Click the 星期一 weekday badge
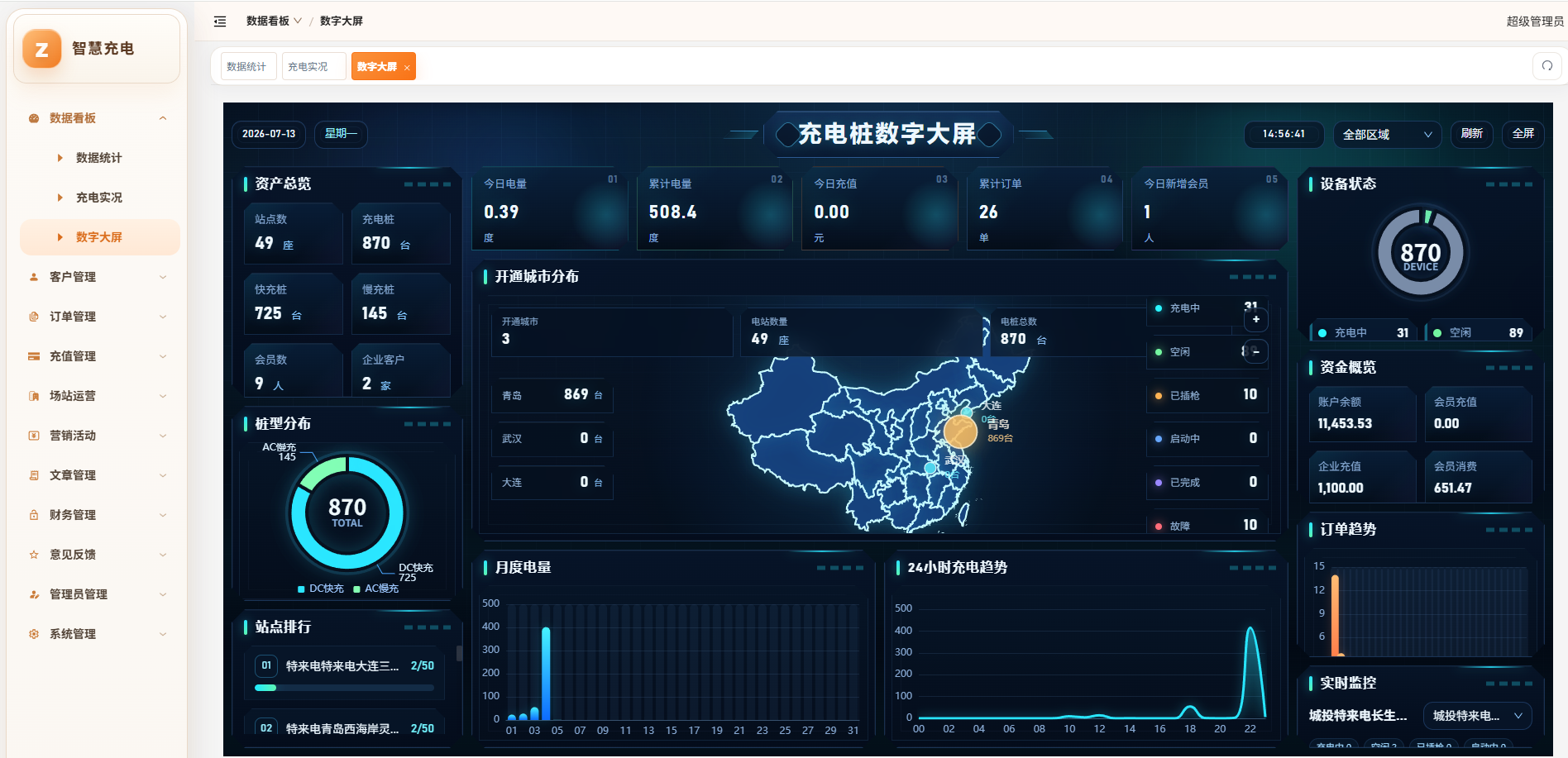This screenshot has height=758, width=1568. point(342,134)
